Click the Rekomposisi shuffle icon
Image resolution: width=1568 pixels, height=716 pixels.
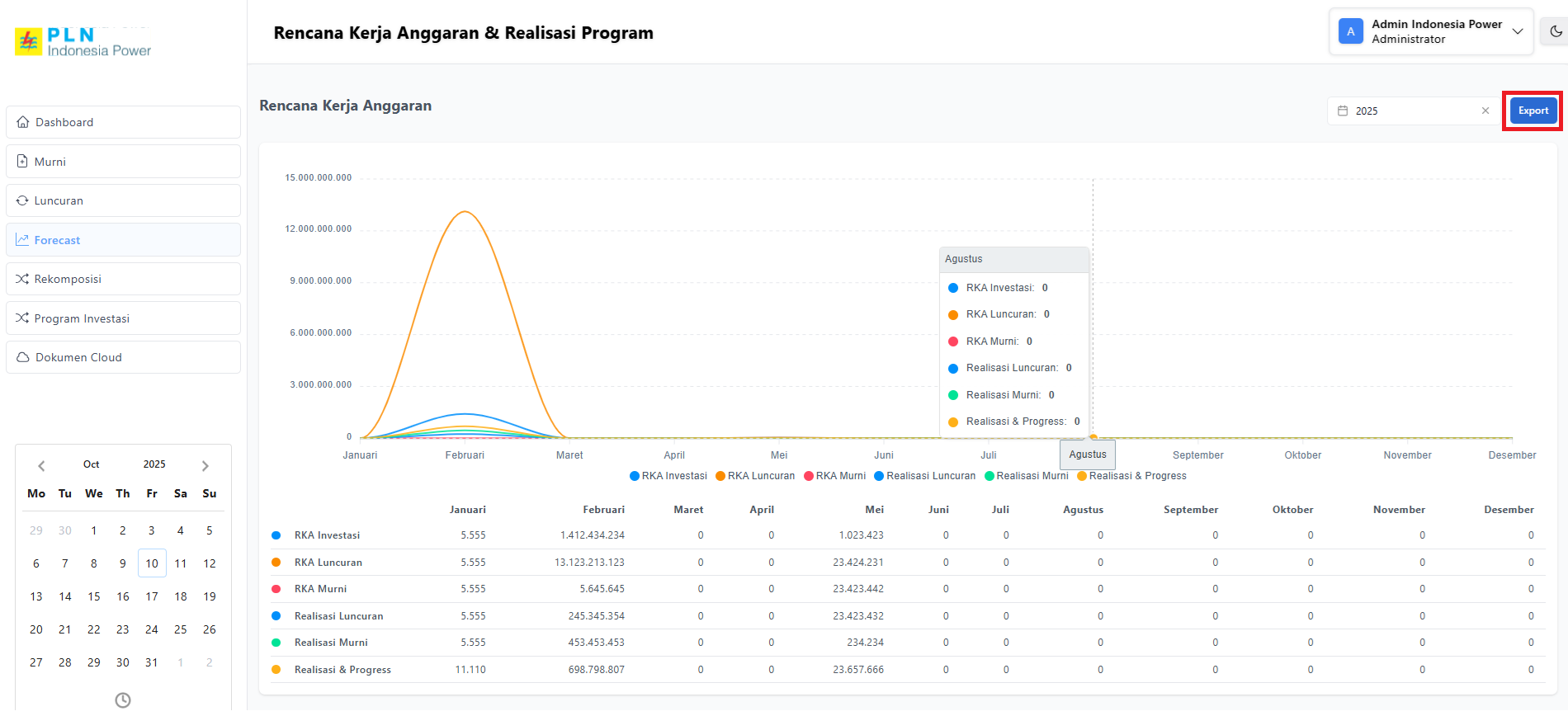[x=22, y=279]
